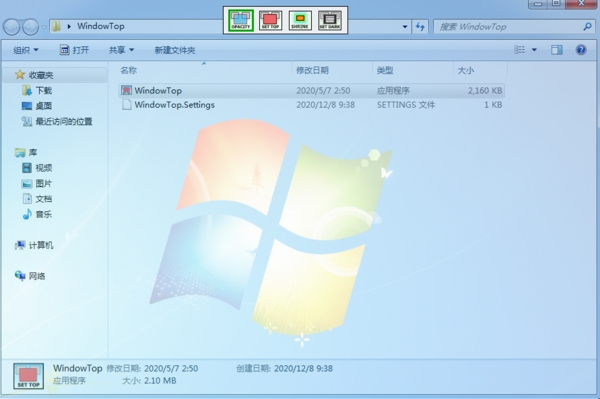Viewport: 600px width, 399px height.
Task: Refresh the folder with the refresh button
Action: click(420, 27)
